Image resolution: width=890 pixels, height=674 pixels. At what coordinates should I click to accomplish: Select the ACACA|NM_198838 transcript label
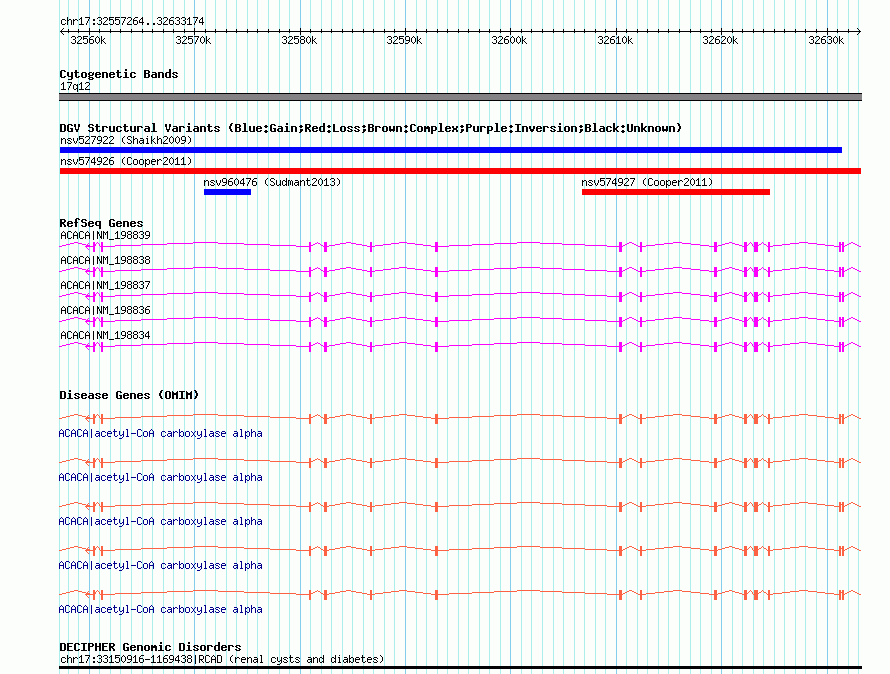105,260
